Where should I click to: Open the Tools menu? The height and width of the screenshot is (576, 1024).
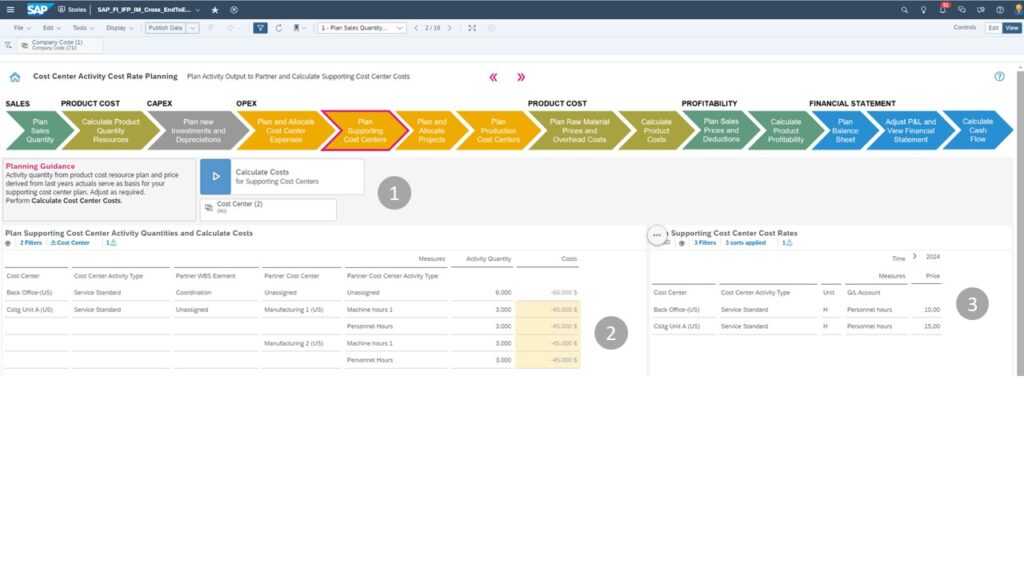(x=81, y=28)
